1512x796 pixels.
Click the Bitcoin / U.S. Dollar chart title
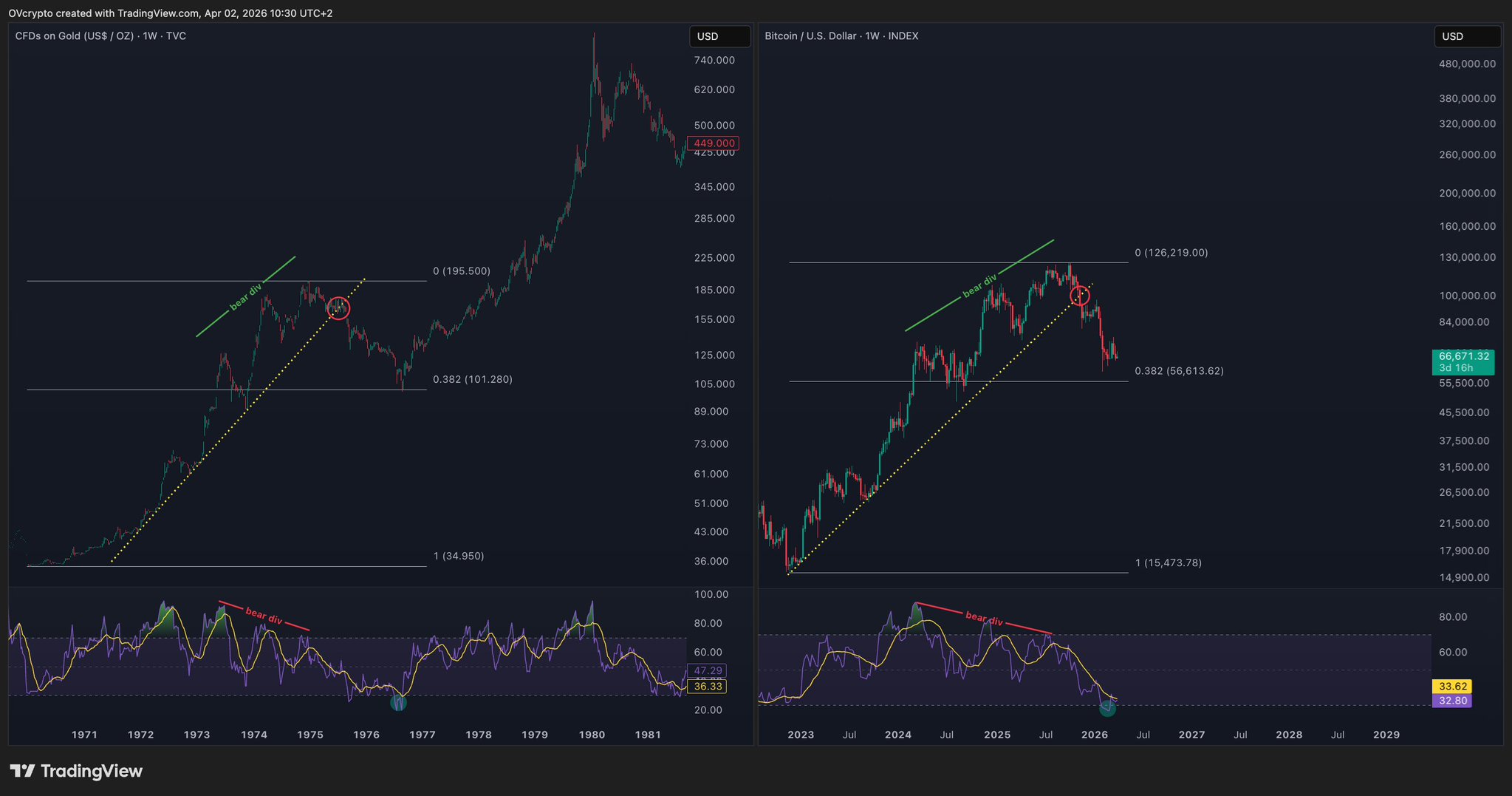(x=841, y=36)
